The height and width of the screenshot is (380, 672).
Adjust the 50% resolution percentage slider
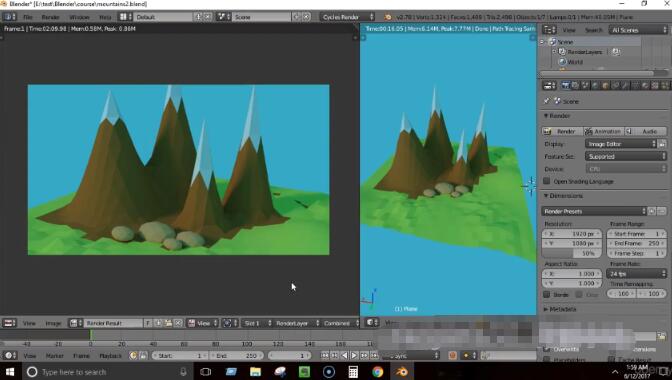point(572,253)
